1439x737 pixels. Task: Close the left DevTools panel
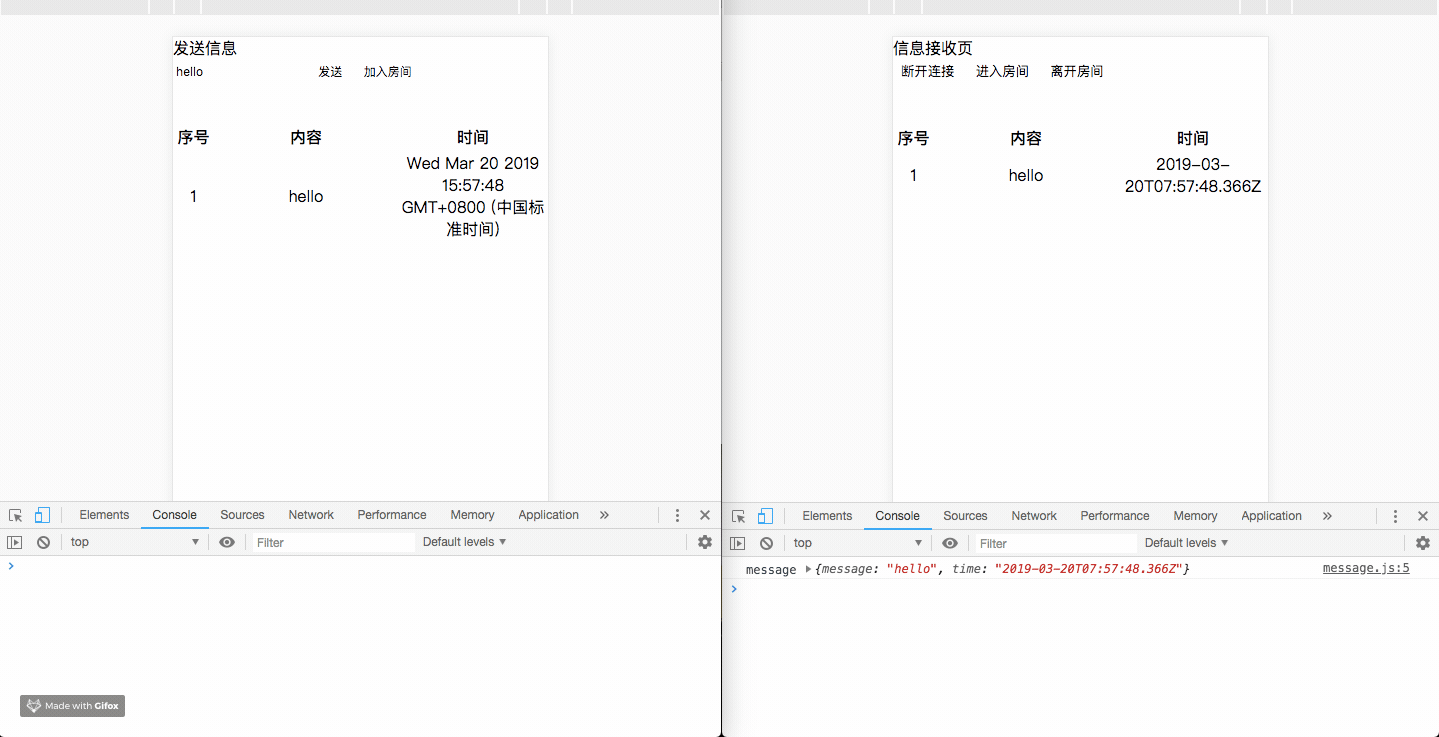[x=705, y=515]
